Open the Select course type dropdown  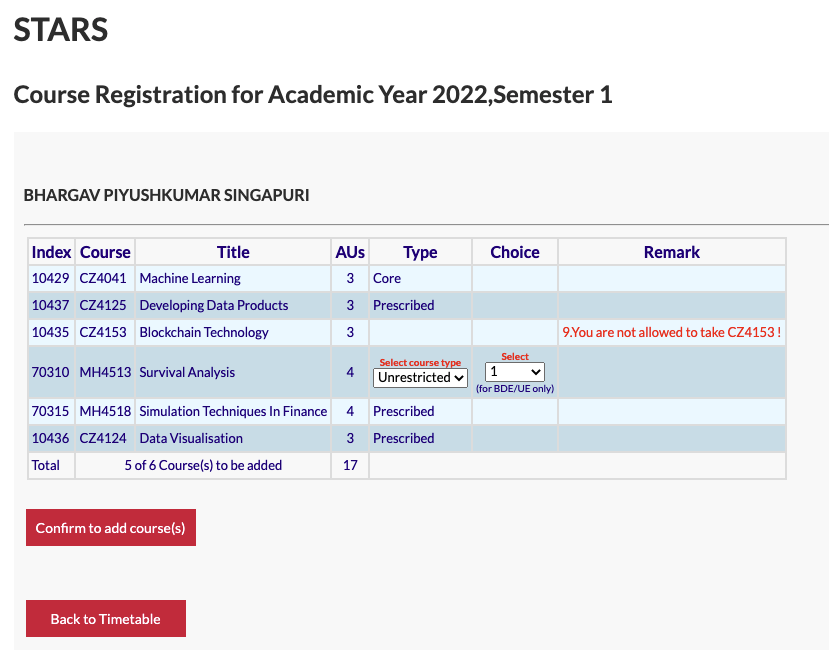coord(420,377)
